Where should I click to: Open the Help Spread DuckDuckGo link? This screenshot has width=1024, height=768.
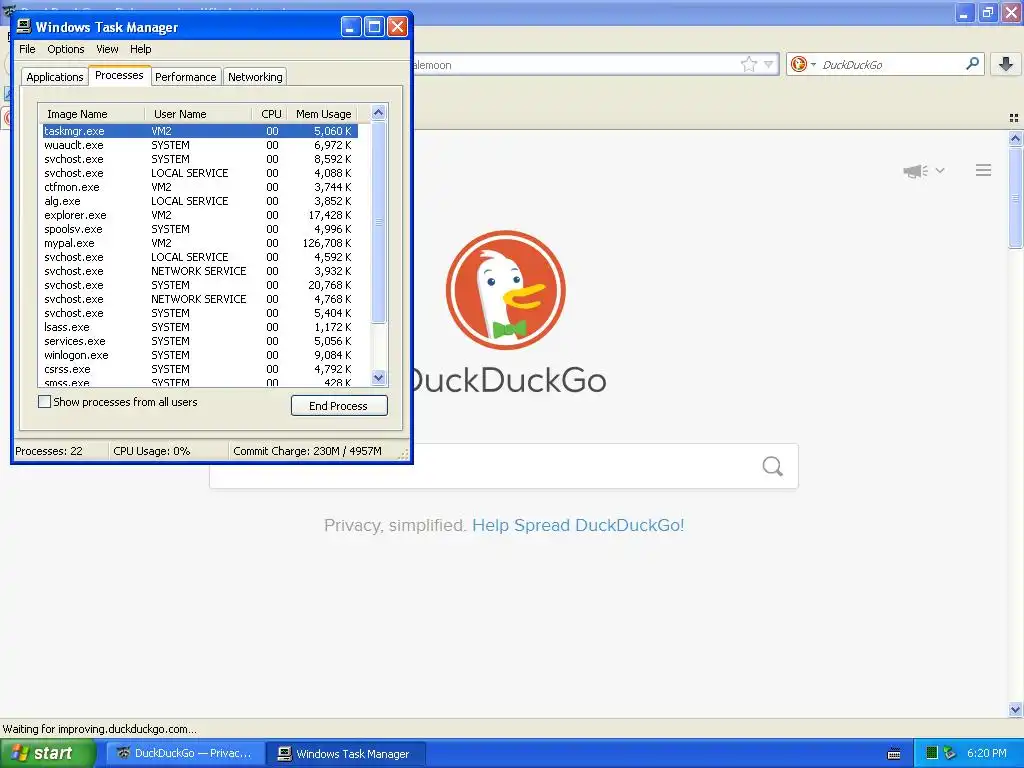click(x=578, y=525)
